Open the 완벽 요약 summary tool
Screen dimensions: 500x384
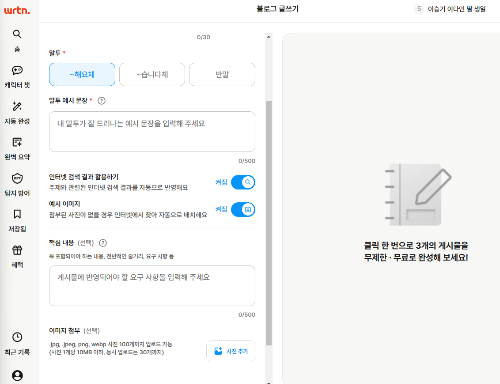[17, 149]
